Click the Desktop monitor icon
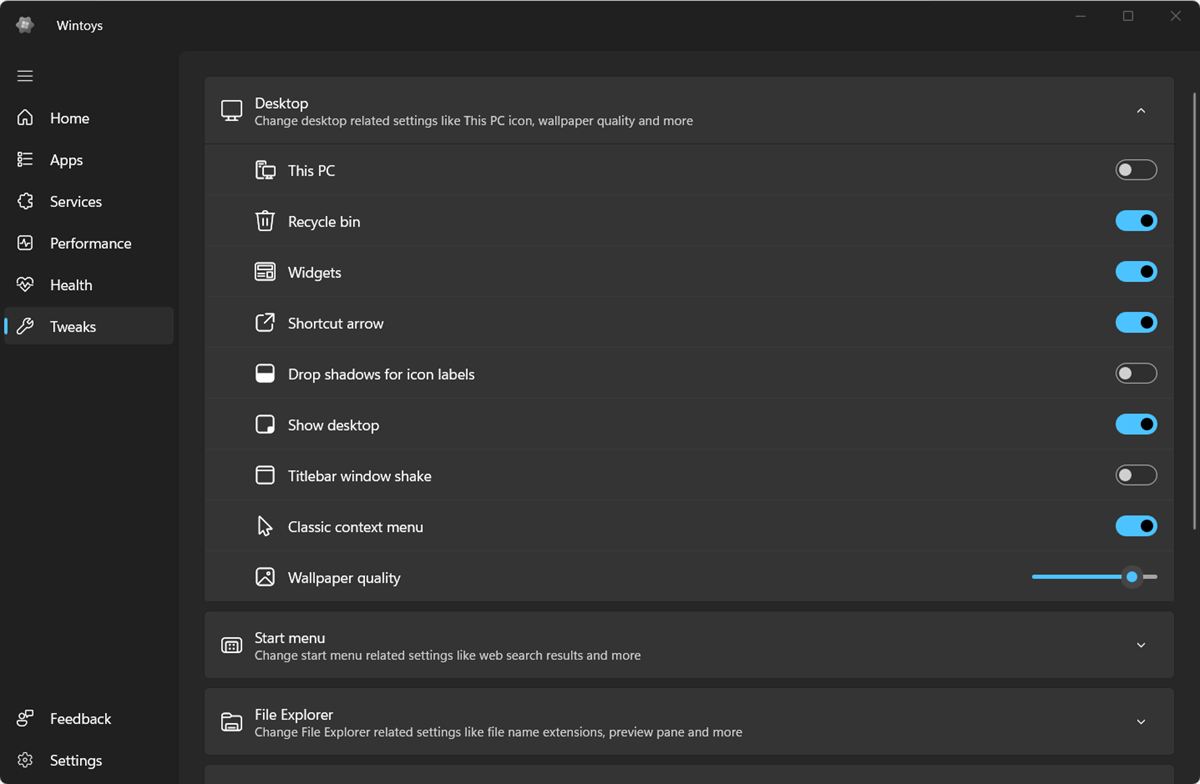The height and width of the screenshot is (784, 1200). tap(232, 111)
